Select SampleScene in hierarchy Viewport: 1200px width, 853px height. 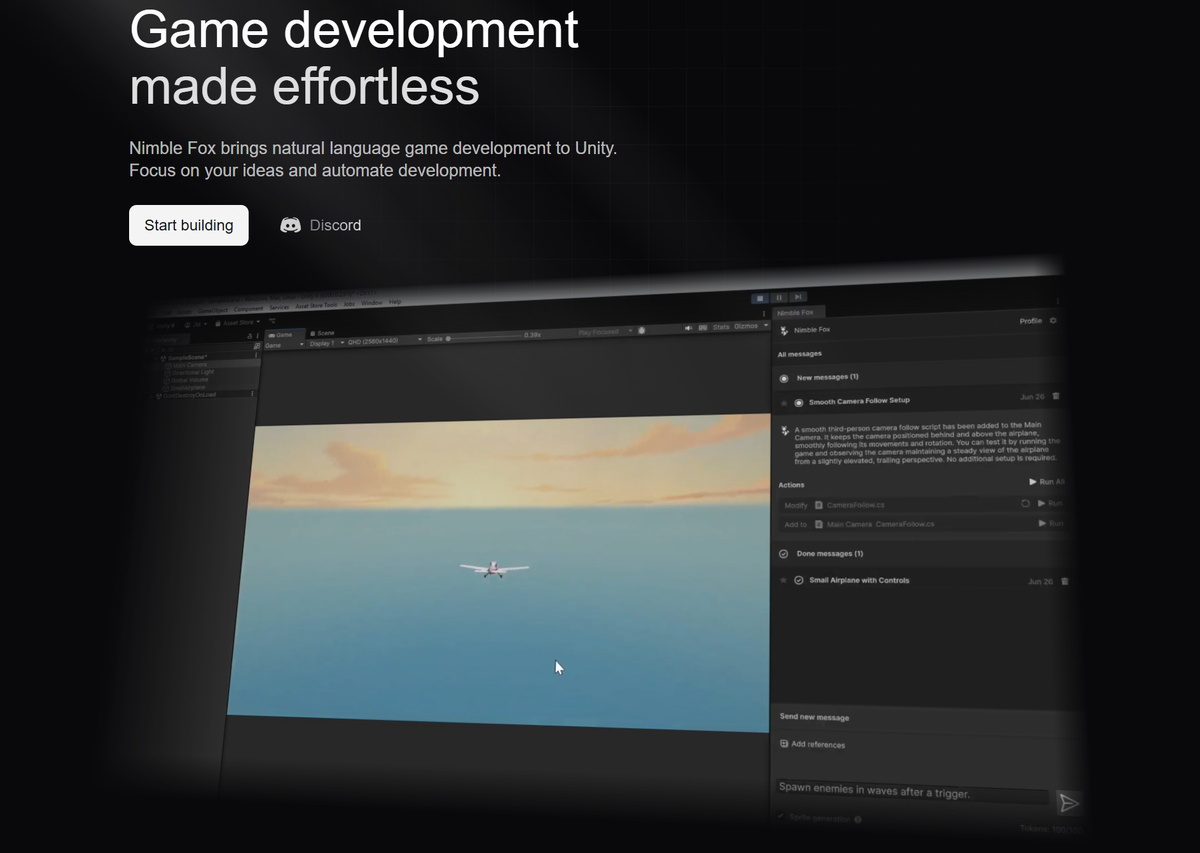187,358
